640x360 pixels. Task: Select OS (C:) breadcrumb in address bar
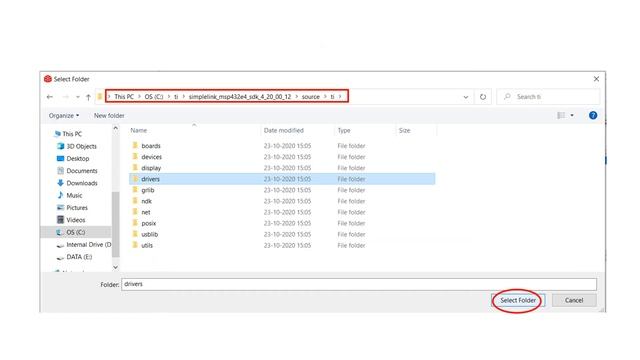[154, 97]
